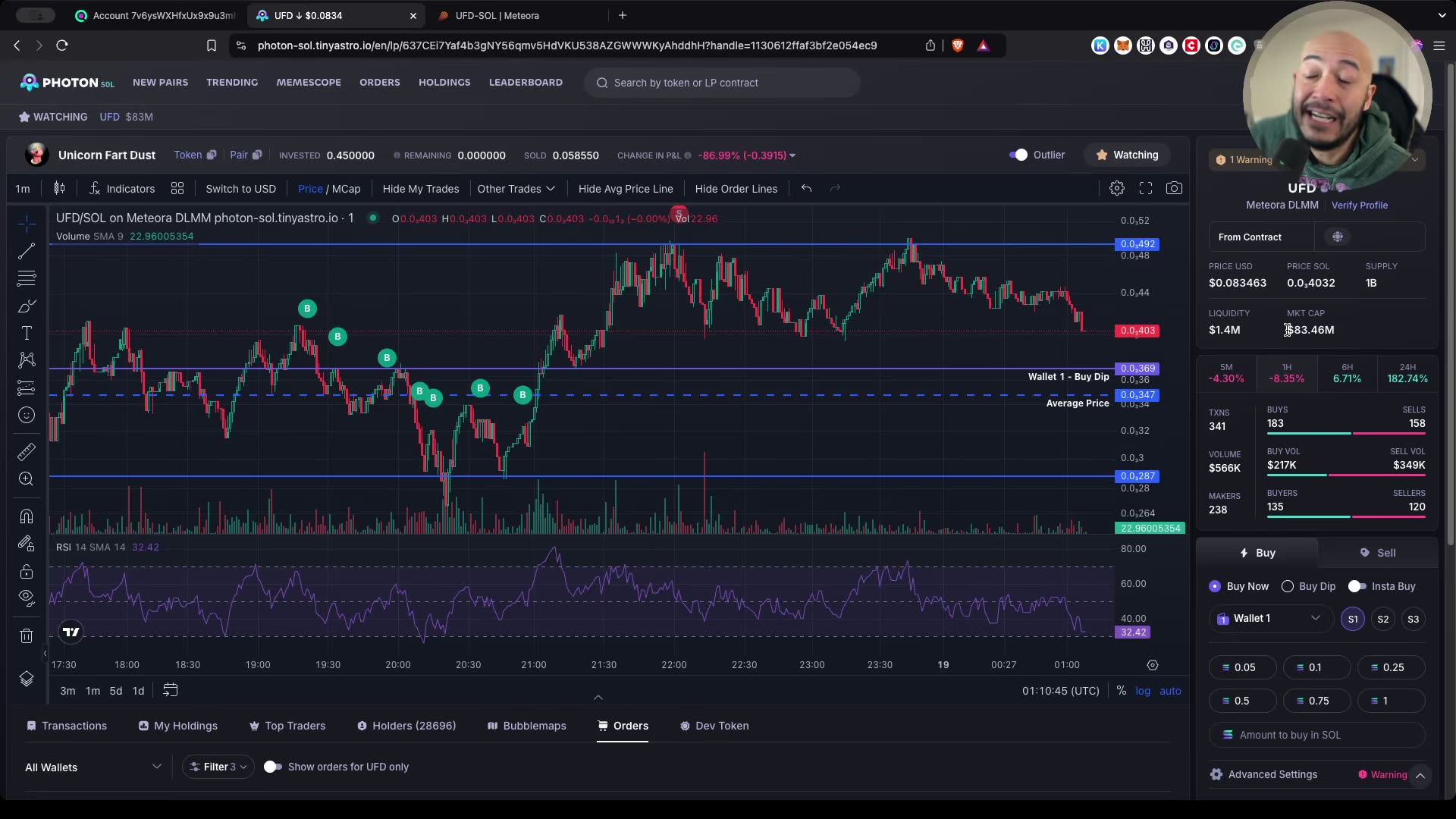Screen dimensions: 1456x819
Task: Open the Other Trades dropdown
Action: click(516, 188)
